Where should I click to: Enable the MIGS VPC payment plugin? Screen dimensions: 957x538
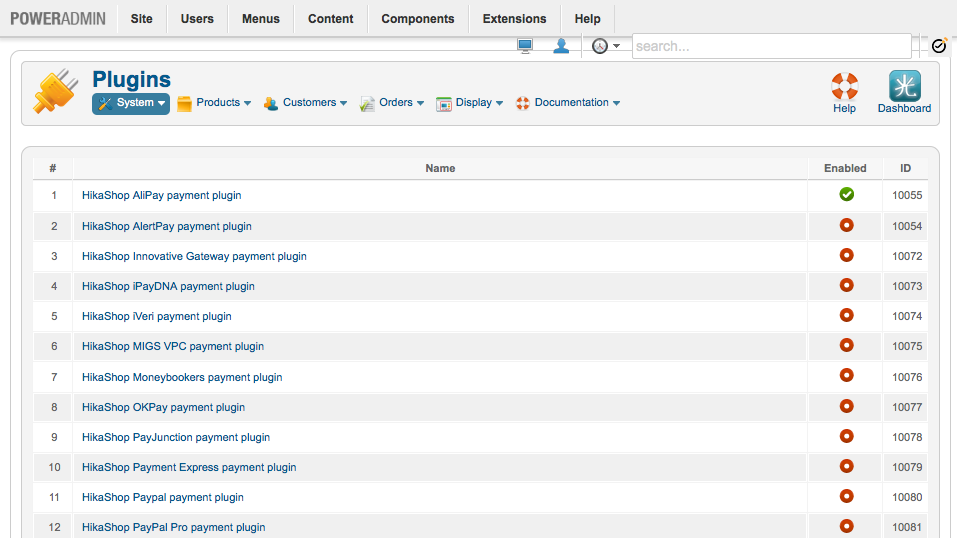click(847, 345)
